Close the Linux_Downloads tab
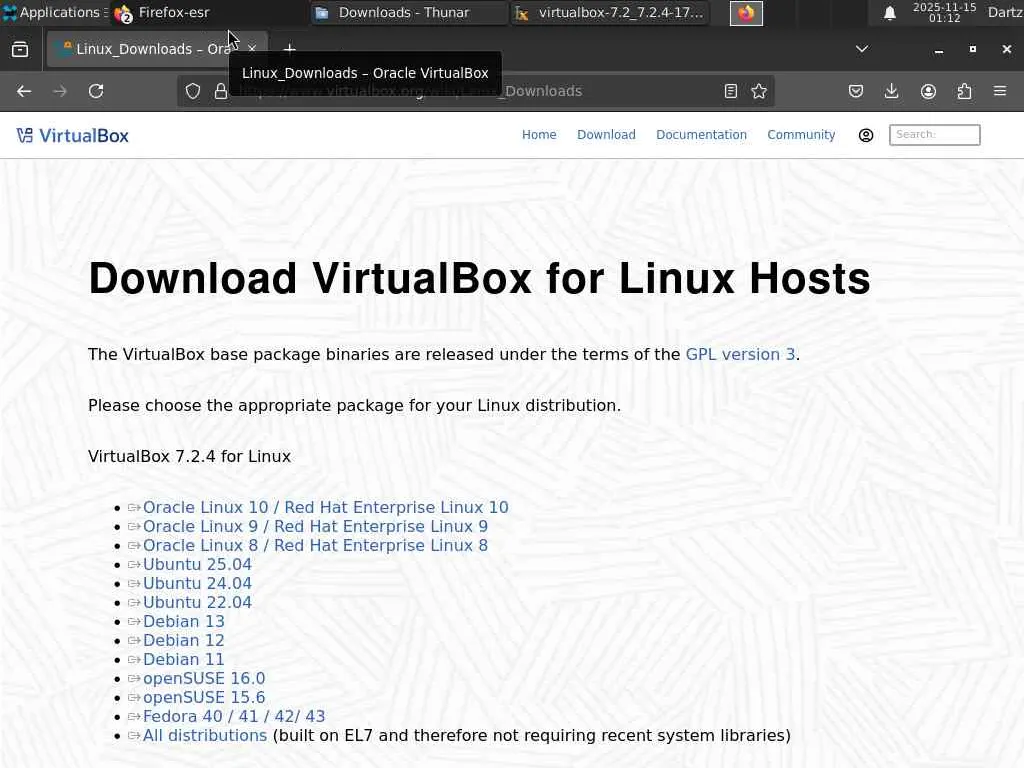Viewport: 1024px width, 768px height. point(252,49)
